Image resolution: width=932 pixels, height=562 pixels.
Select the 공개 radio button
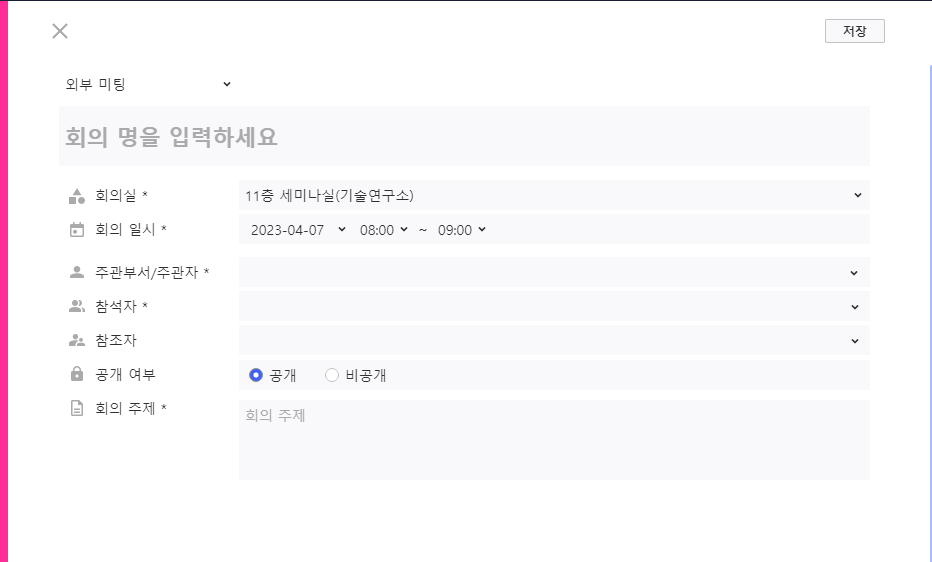coord(256,375)
